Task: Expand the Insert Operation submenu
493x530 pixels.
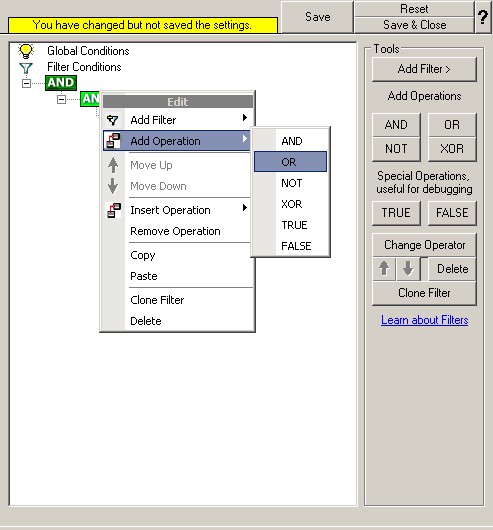Action: coord(245,208)
